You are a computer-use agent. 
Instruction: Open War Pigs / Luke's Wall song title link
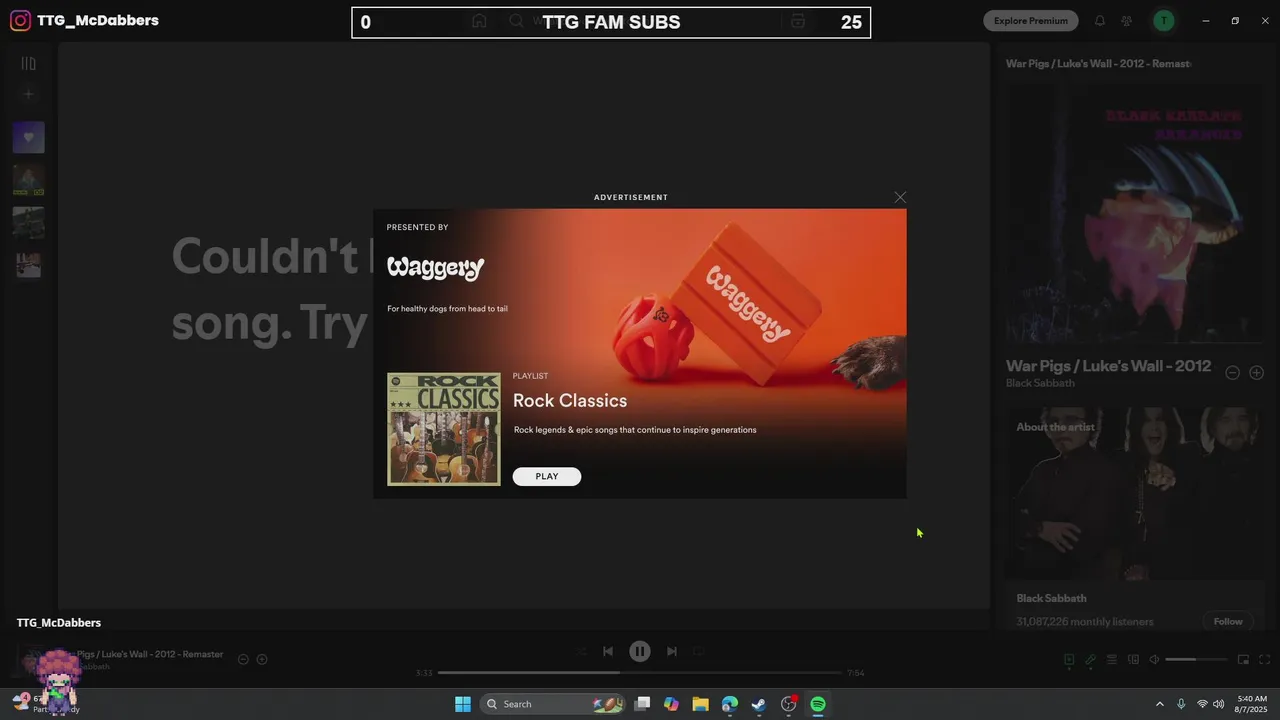click(1108, 366)
